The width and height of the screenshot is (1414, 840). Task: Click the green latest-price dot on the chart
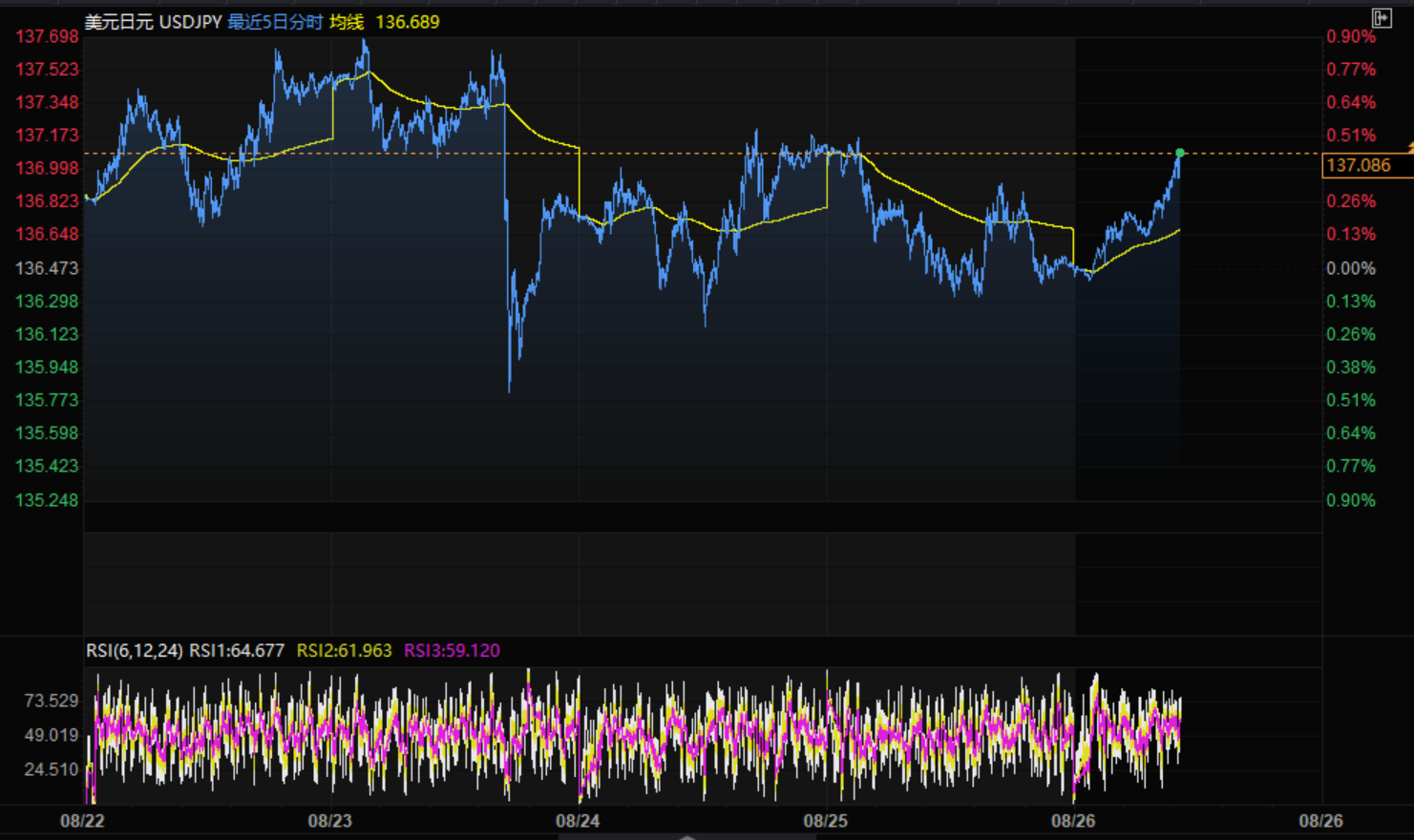coord(1180,153)
